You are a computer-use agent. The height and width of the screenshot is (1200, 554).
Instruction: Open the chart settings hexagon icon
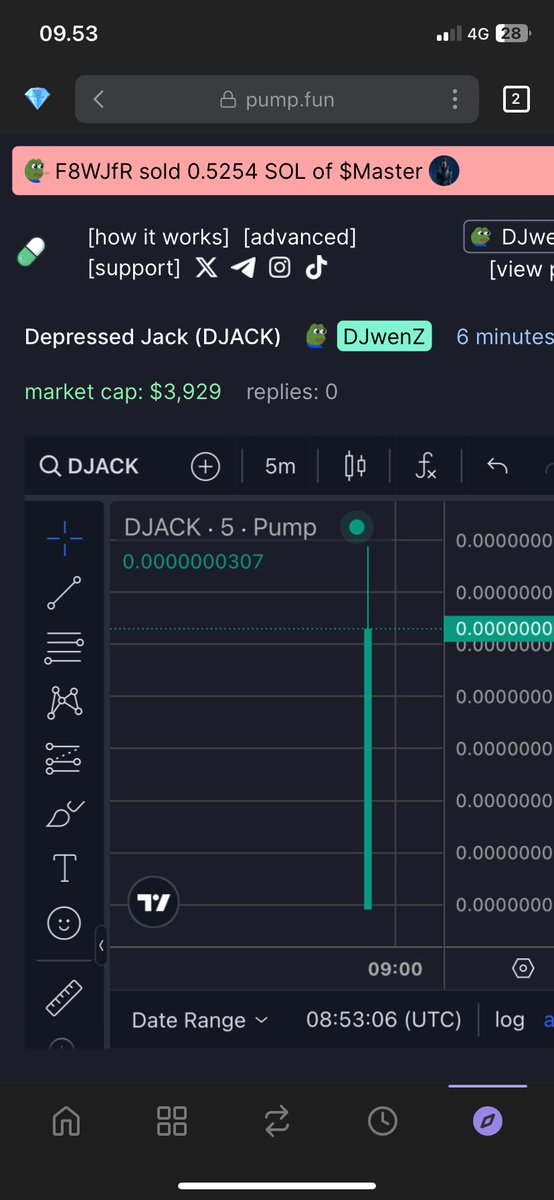[523, 969]
